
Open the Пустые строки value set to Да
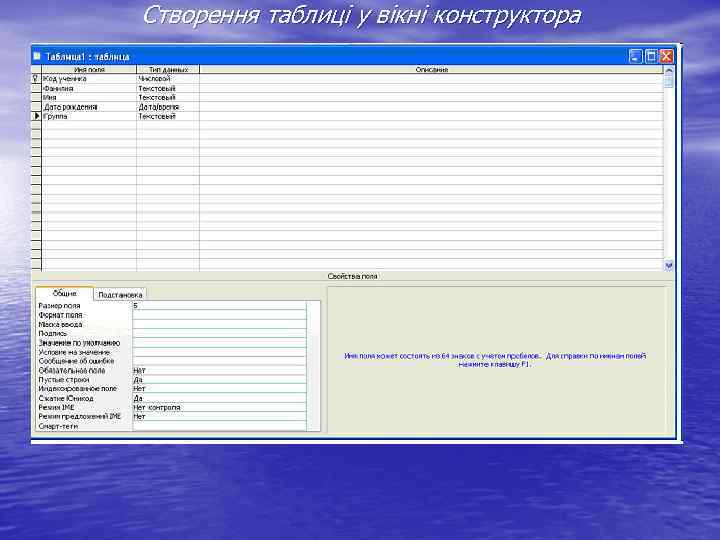tap(219, 380)
